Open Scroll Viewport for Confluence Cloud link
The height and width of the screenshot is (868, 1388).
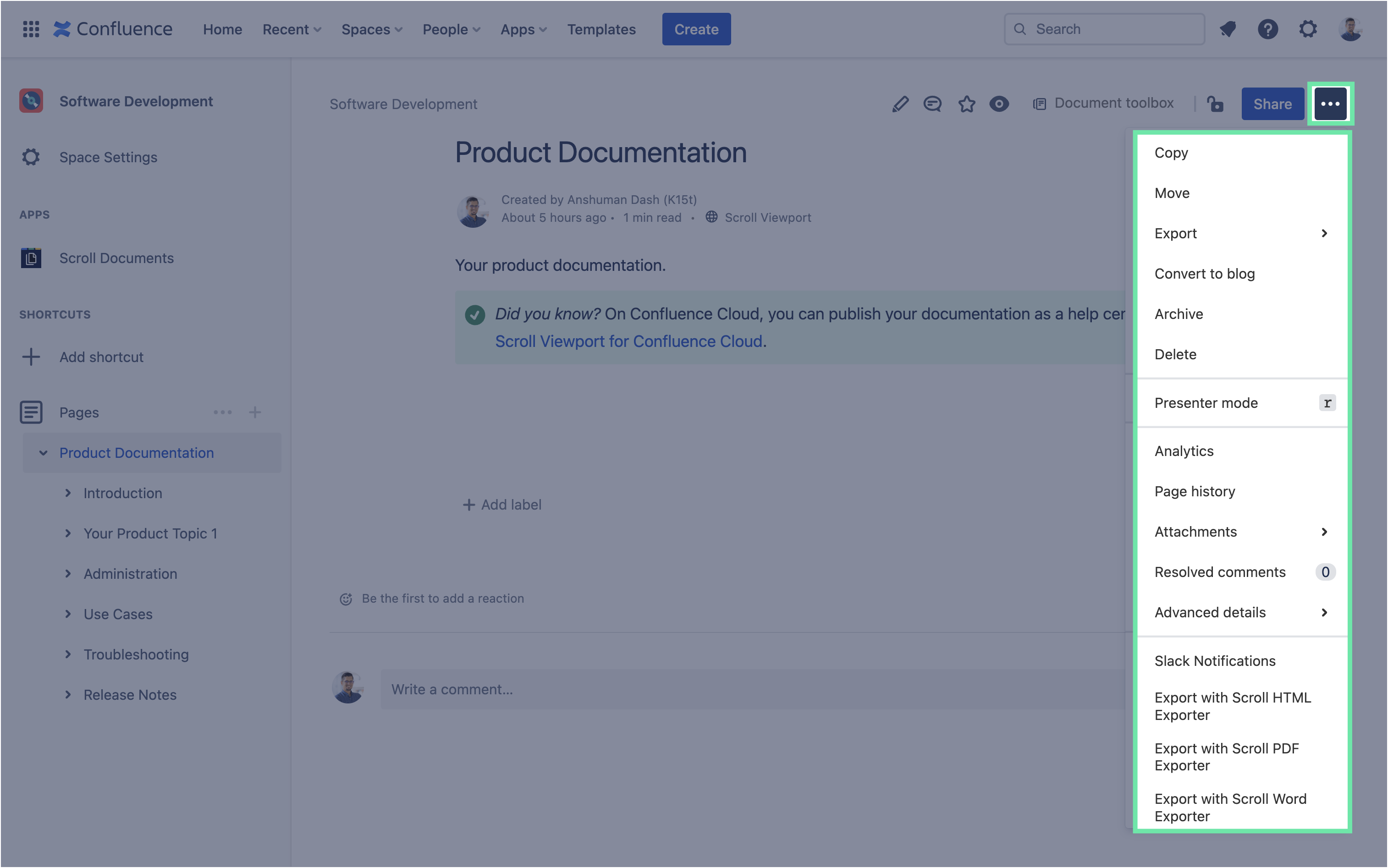[x=628, y=341]
